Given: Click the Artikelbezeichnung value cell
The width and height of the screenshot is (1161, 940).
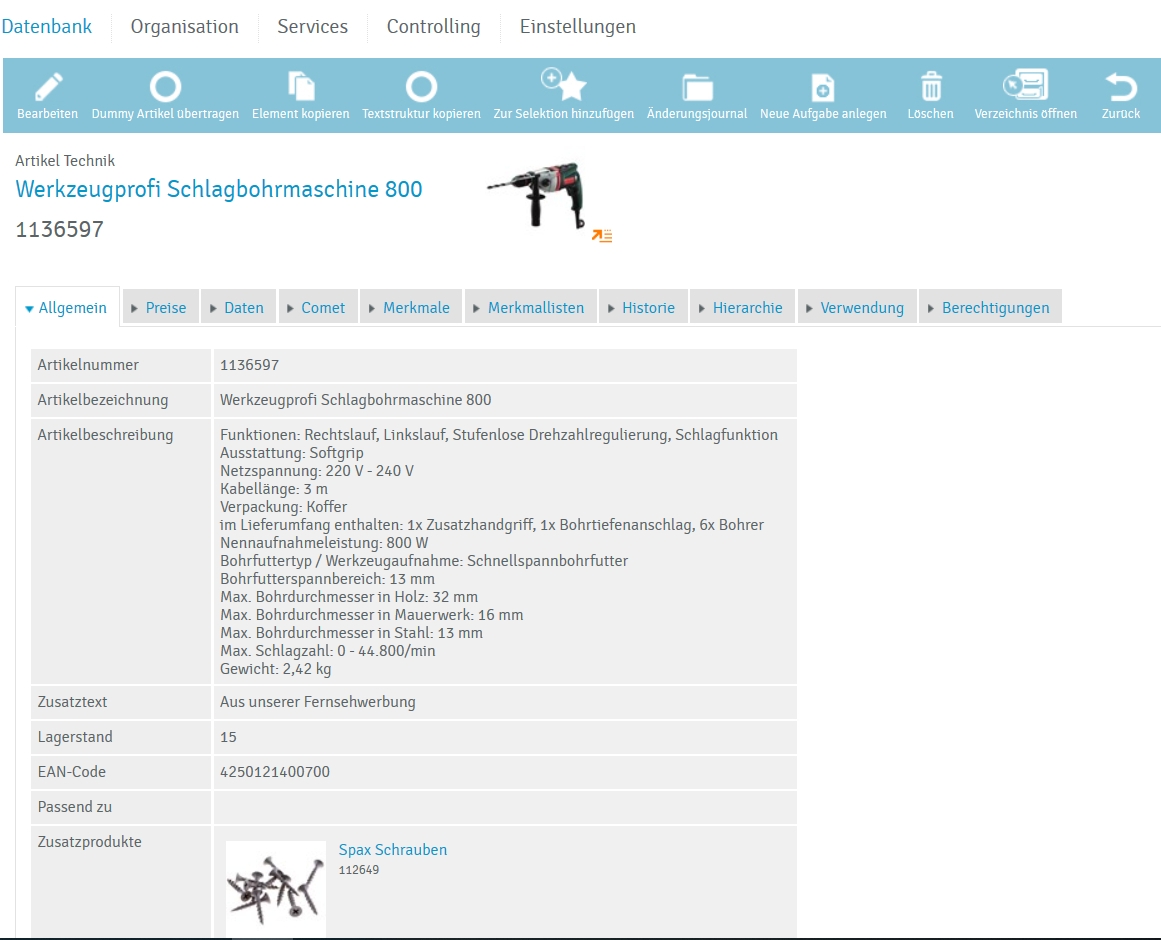Looking at the screenshot, I should [x=505, y=400].
